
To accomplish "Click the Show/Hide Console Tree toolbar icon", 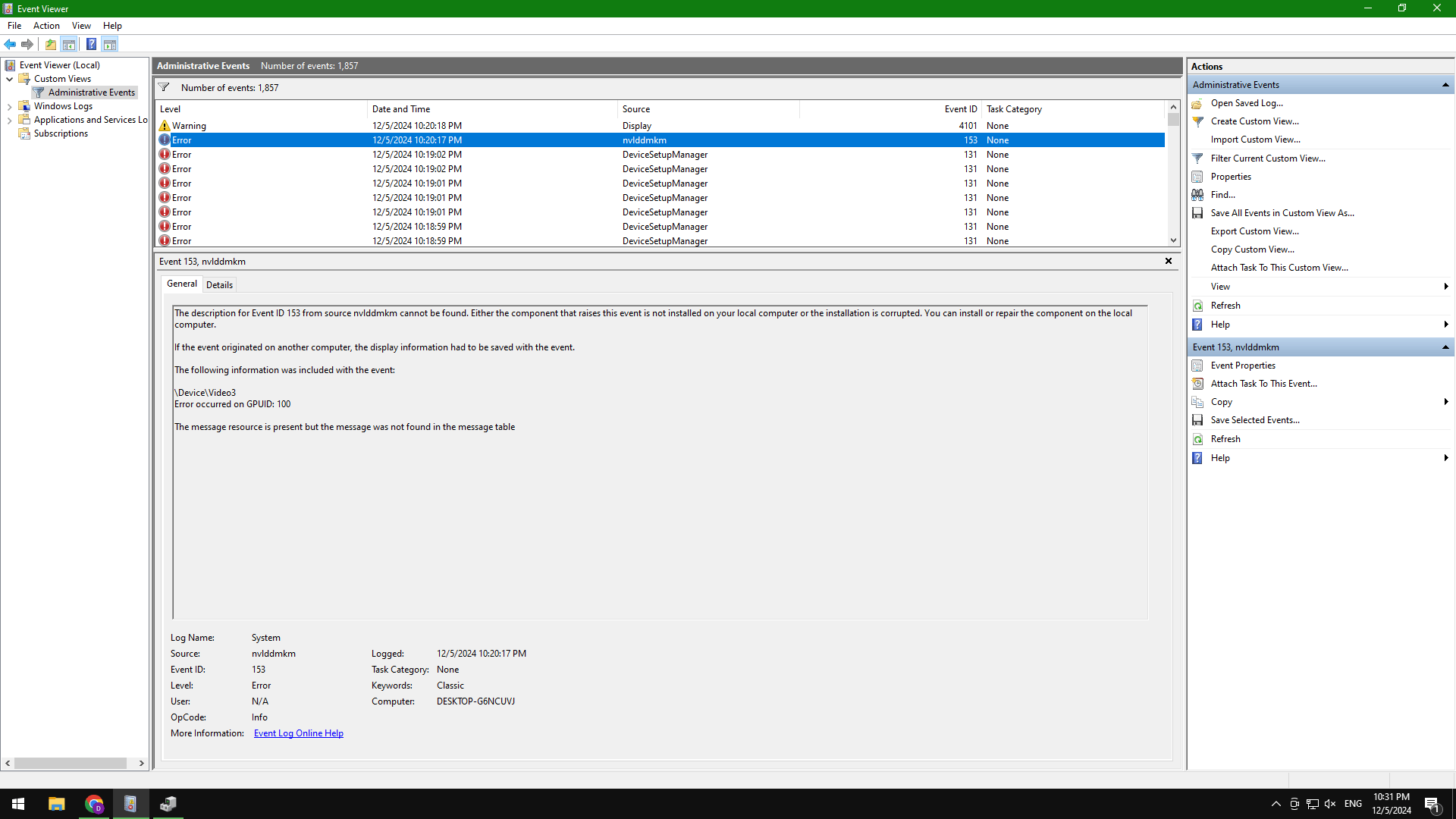I will click(x=69, y=44).
